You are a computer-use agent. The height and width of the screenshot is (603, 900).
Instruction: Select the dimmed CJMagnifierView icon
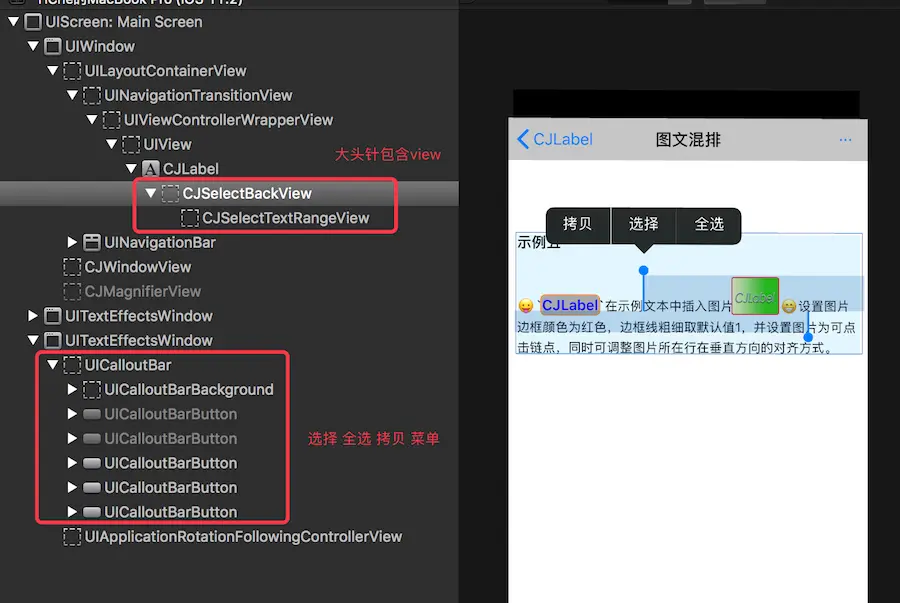coord(72,291)
